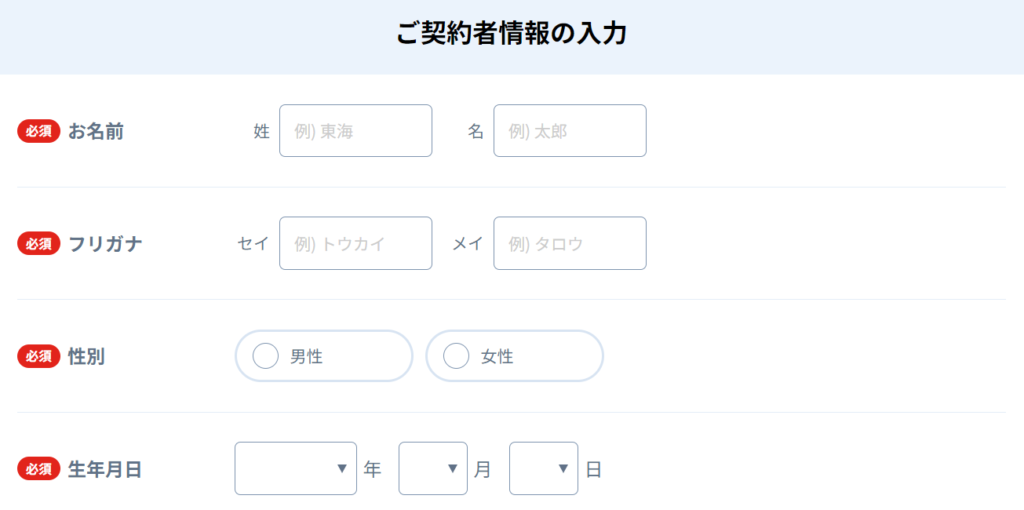Open the birth day dropdown
The width and height of the screenshot is (1024, 510).
tap(543, 468)
